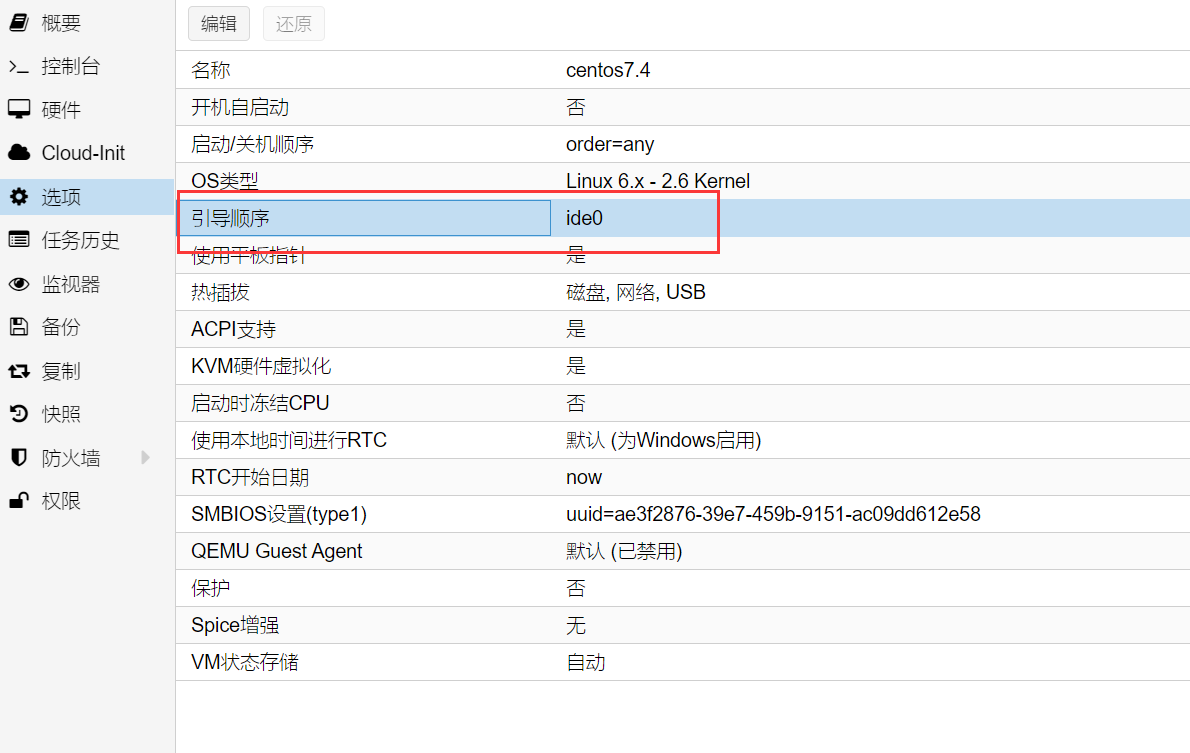Click the book icon next to 概要

click(x=18, y=23)
